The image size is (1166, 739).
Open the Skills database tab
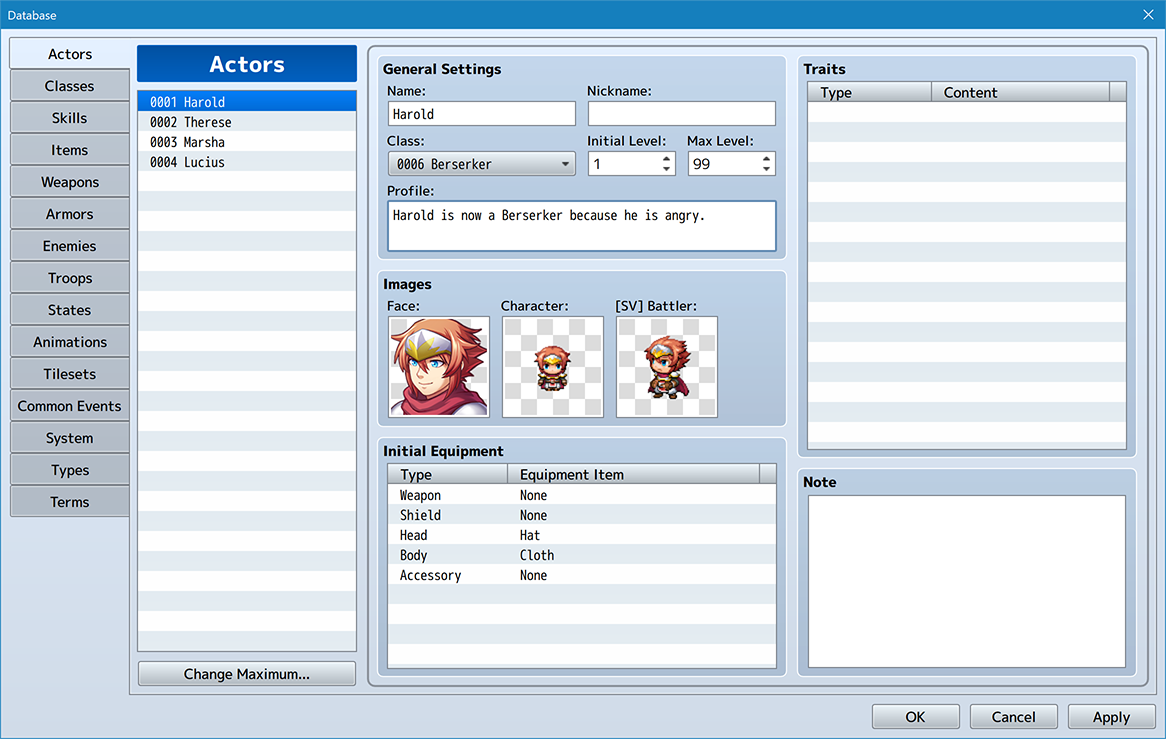[x=70, y=118]
